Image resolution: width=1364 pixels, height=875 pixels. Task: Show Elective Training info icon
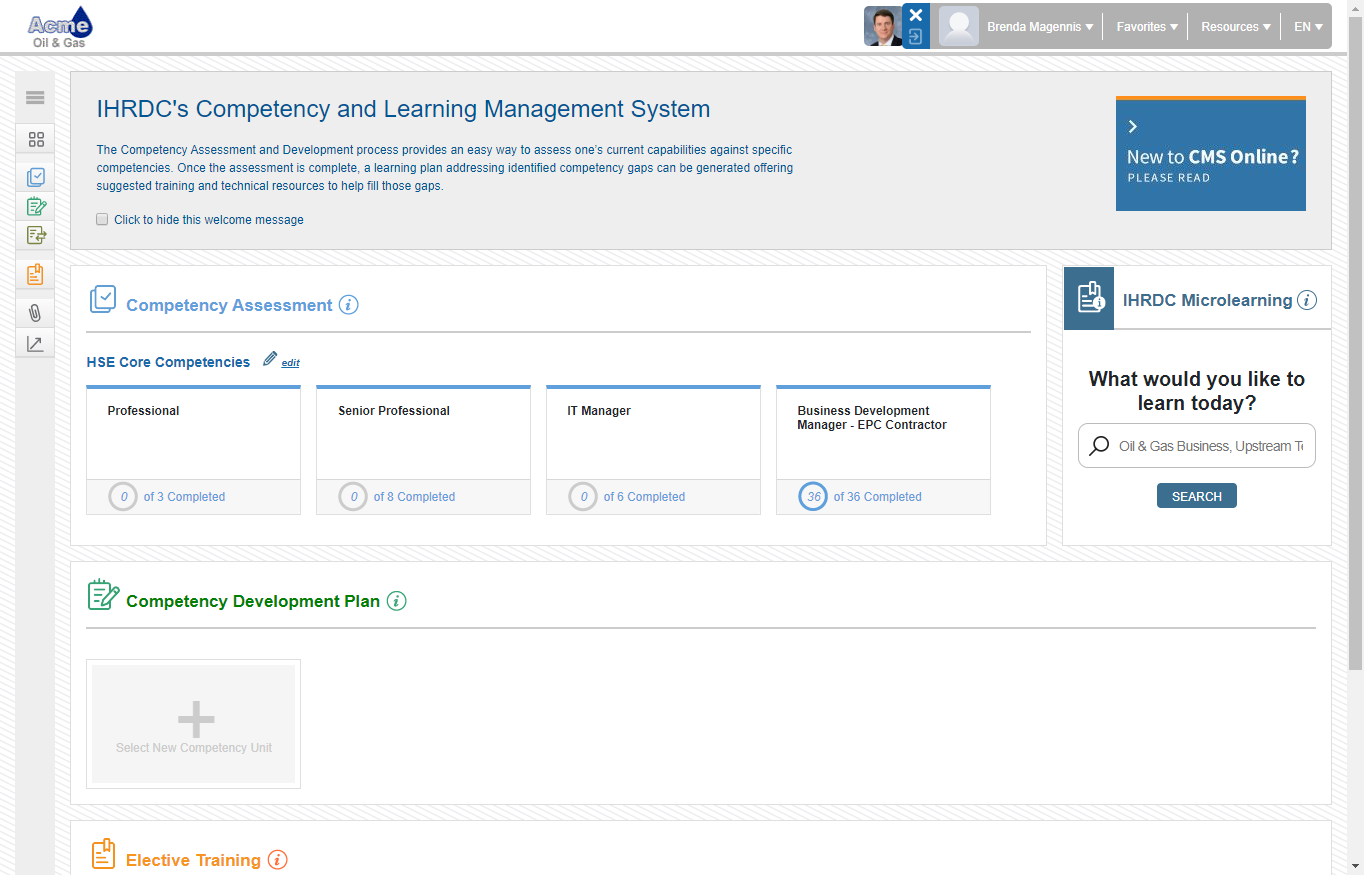coord(278,860)
